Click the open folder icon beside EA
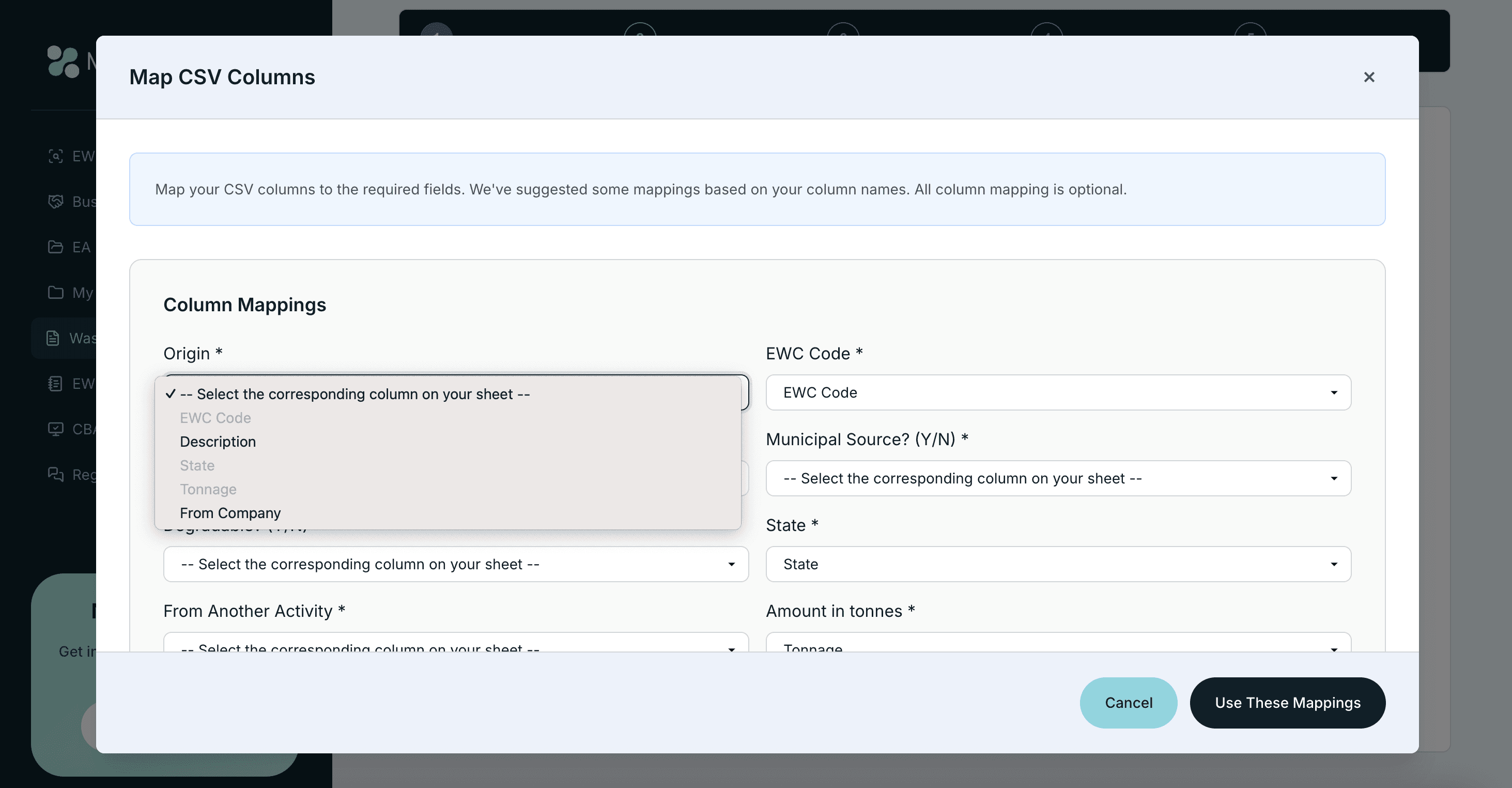 55,247
